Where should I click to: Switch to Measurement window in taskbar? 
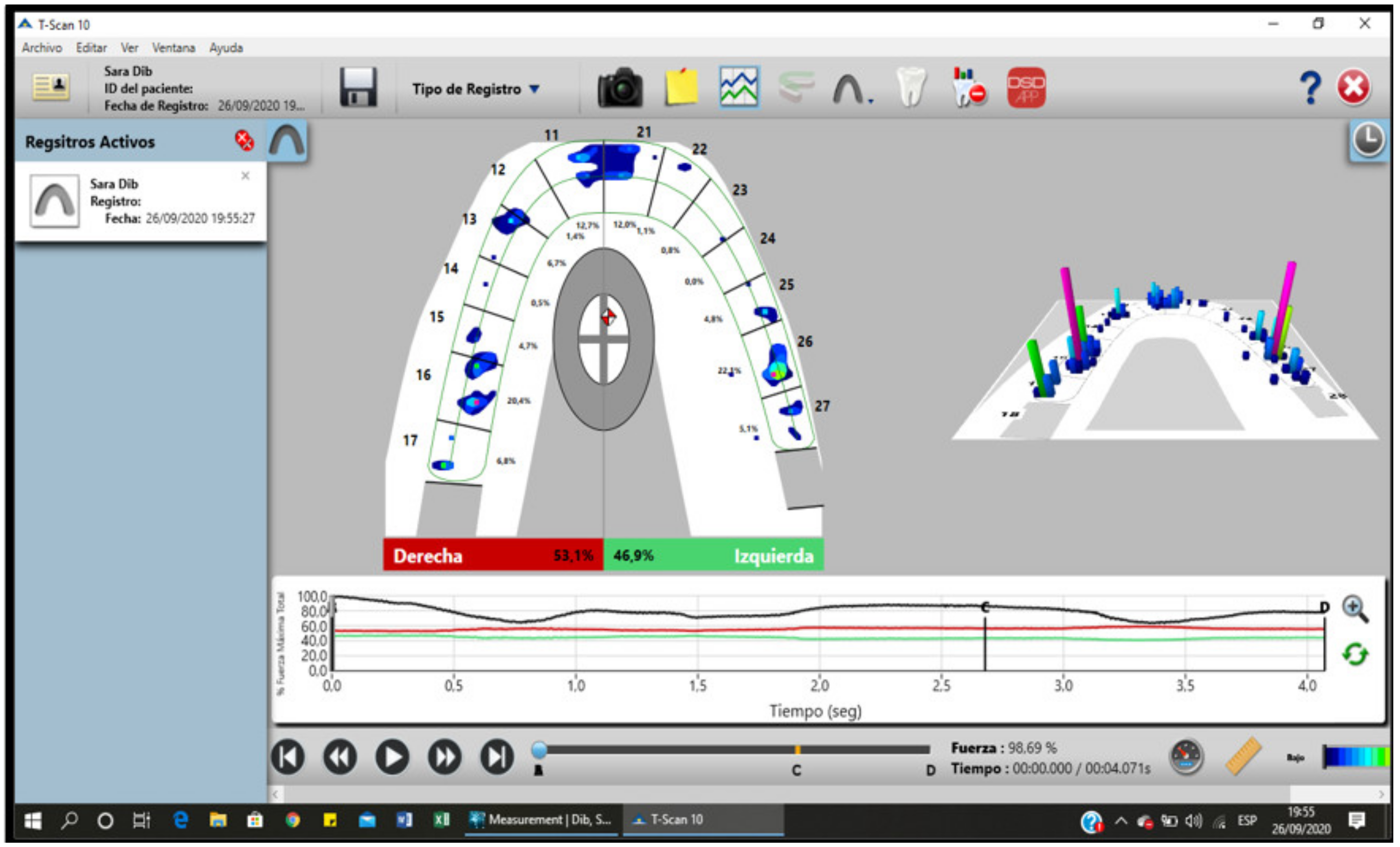(x=541, y=820)
